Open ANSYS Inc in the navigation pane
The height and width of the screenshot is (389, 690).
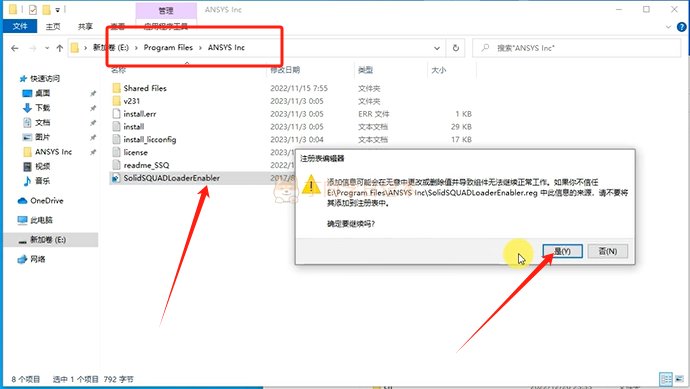[53, 151]
